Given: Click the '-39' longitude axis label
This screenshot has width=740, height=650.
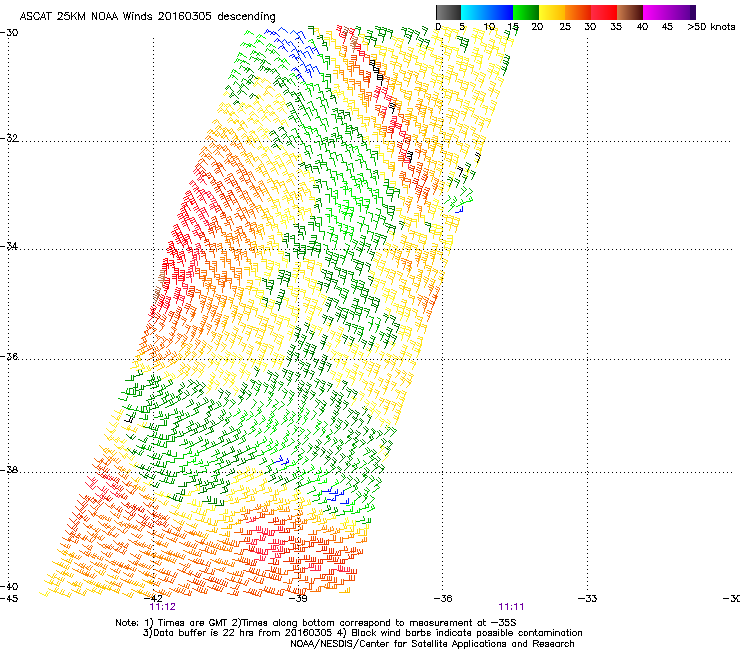Looking at the screenshot, I should pyautogui.click(x=298, y=599).
